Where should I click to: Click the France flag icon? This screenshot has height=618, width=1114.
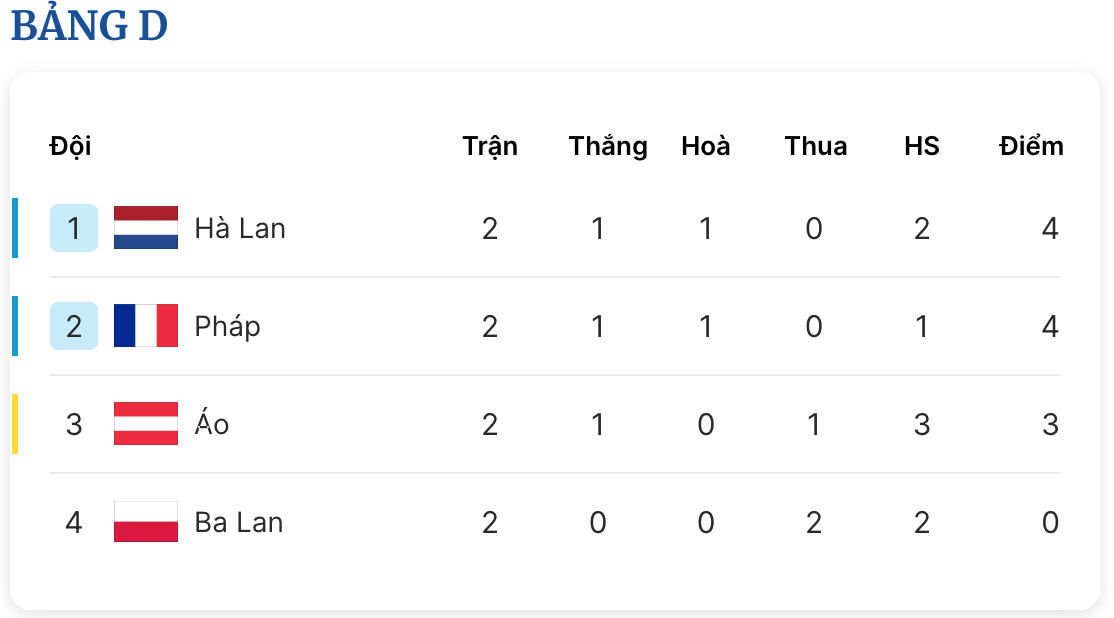coord(146,325)
